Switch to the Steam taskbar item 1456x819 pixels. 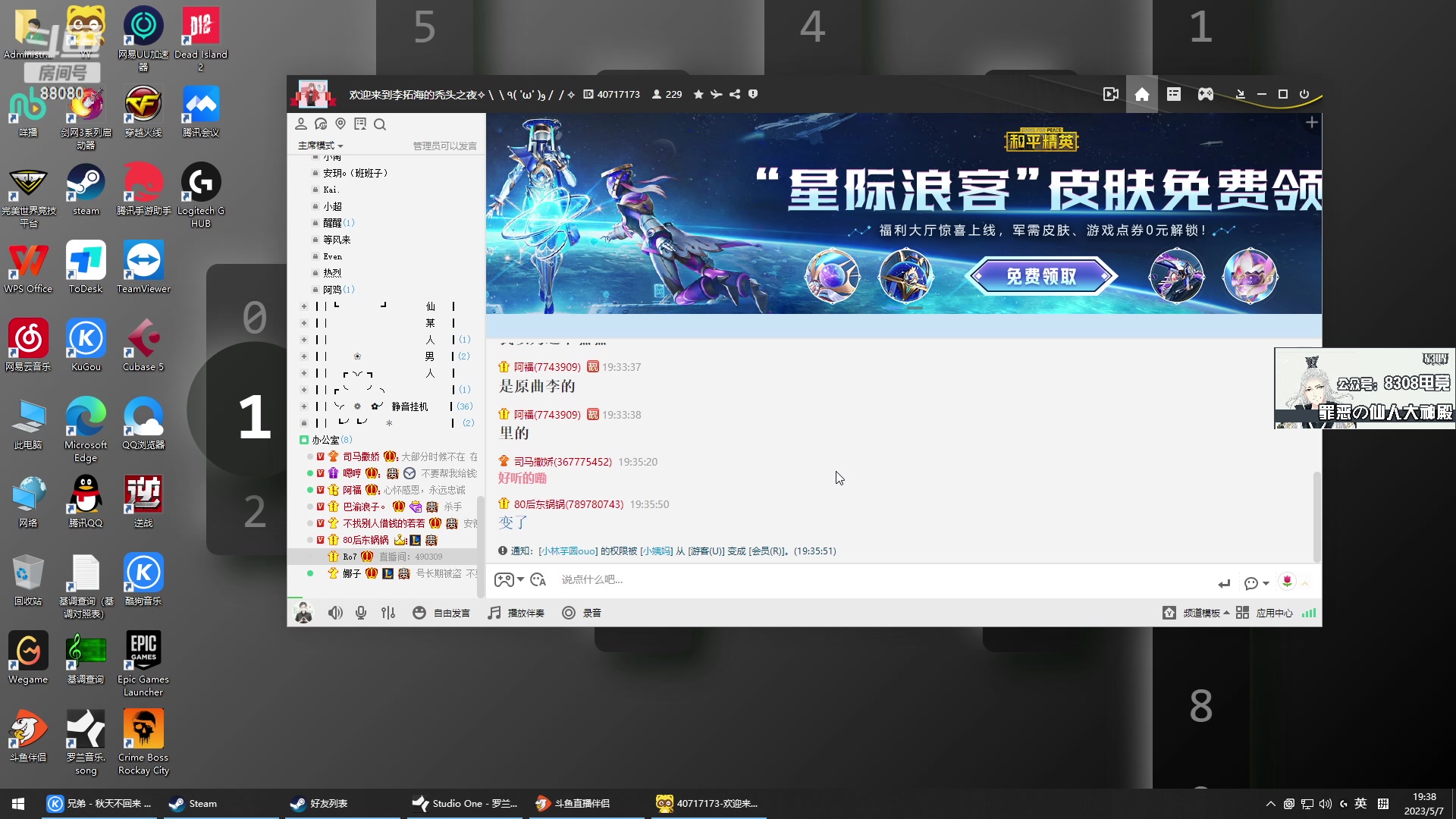(202, 803)
